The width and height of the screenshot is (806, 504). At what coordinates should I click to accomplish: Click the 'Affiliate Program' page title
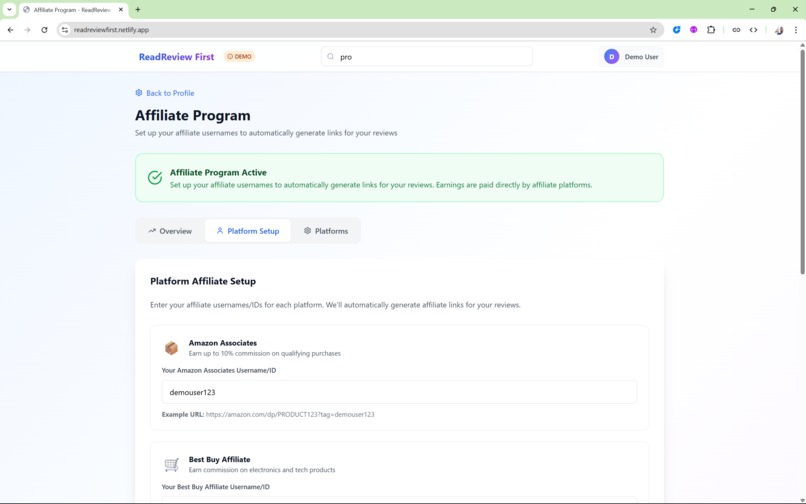coord(193,115)
